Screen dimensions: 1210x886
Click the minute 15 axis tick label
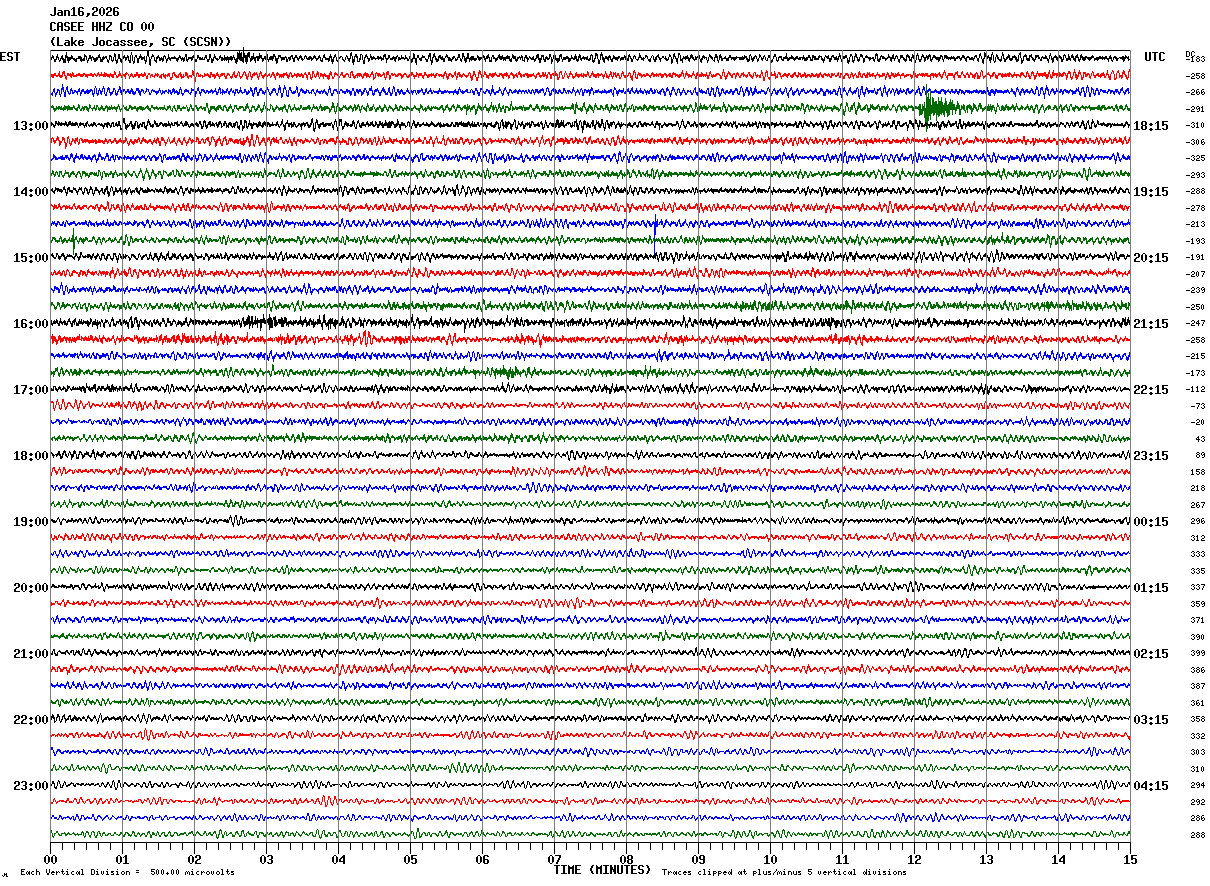pyautogui.click(x=1130, y=860)
